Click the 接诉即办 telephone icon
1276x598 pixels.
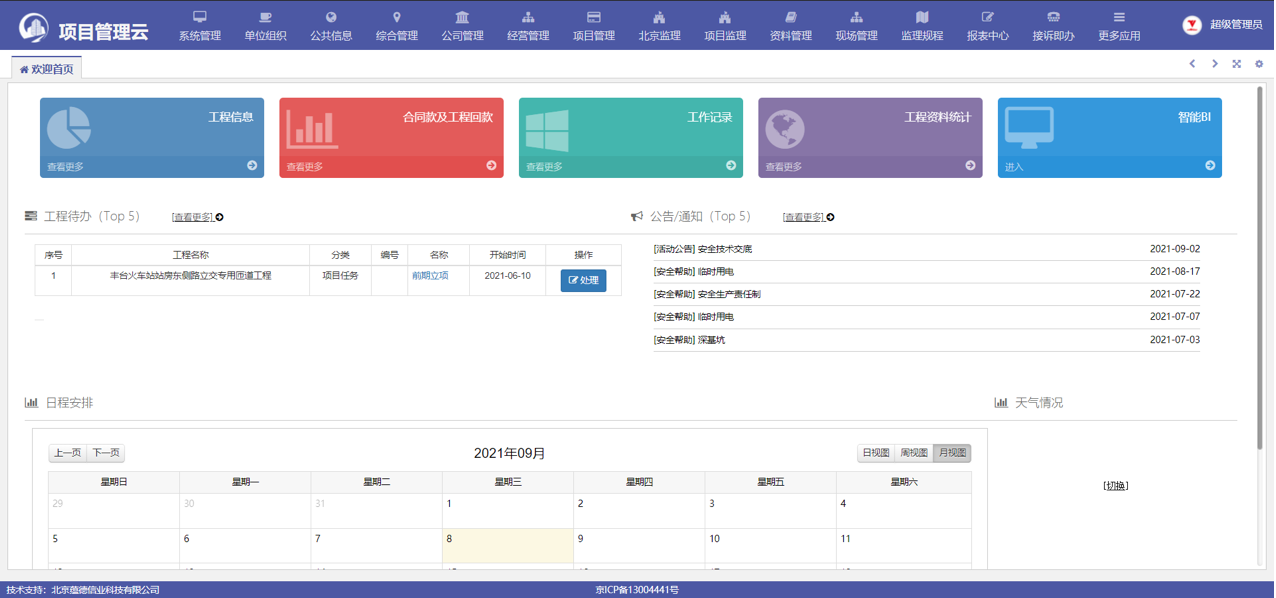tap(1053, 17)
